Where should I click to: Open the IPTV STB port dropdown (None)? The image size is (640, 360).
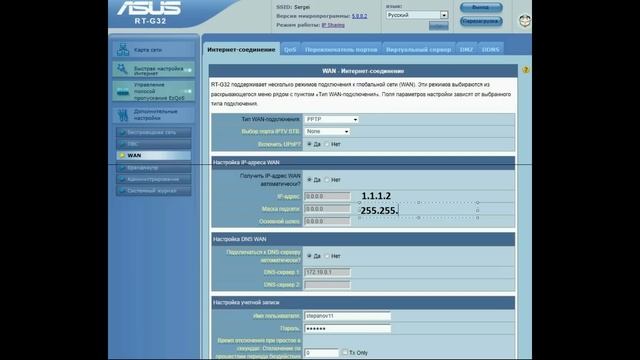327,131
